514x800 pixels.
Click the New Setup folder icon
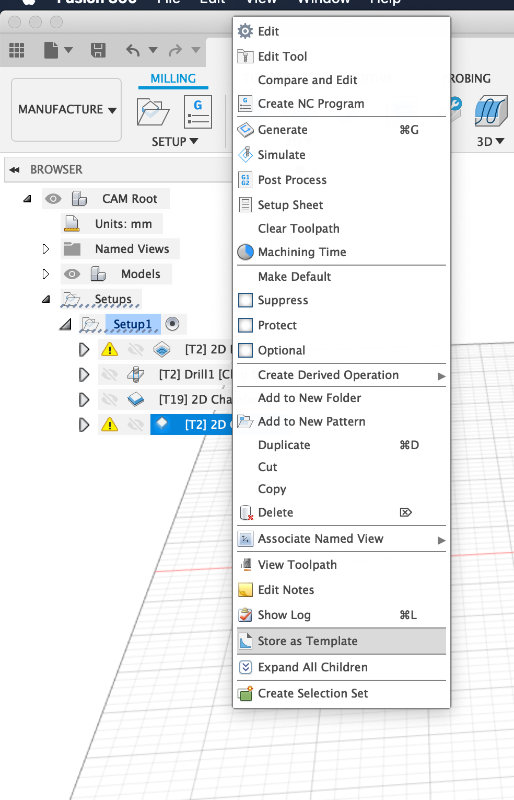point(153,113)
